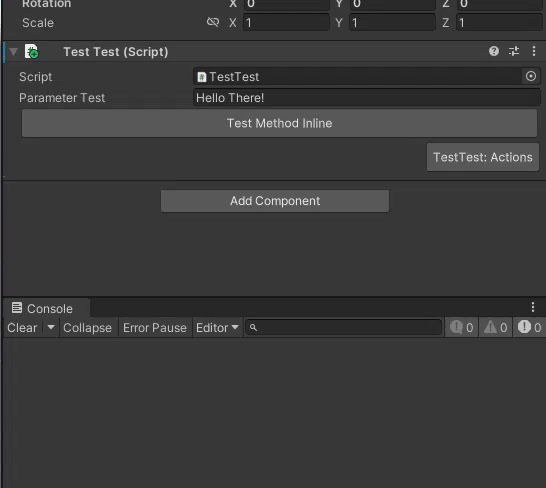
Task: Open the Editor connection dropdown
Action: tap(217, 328)
